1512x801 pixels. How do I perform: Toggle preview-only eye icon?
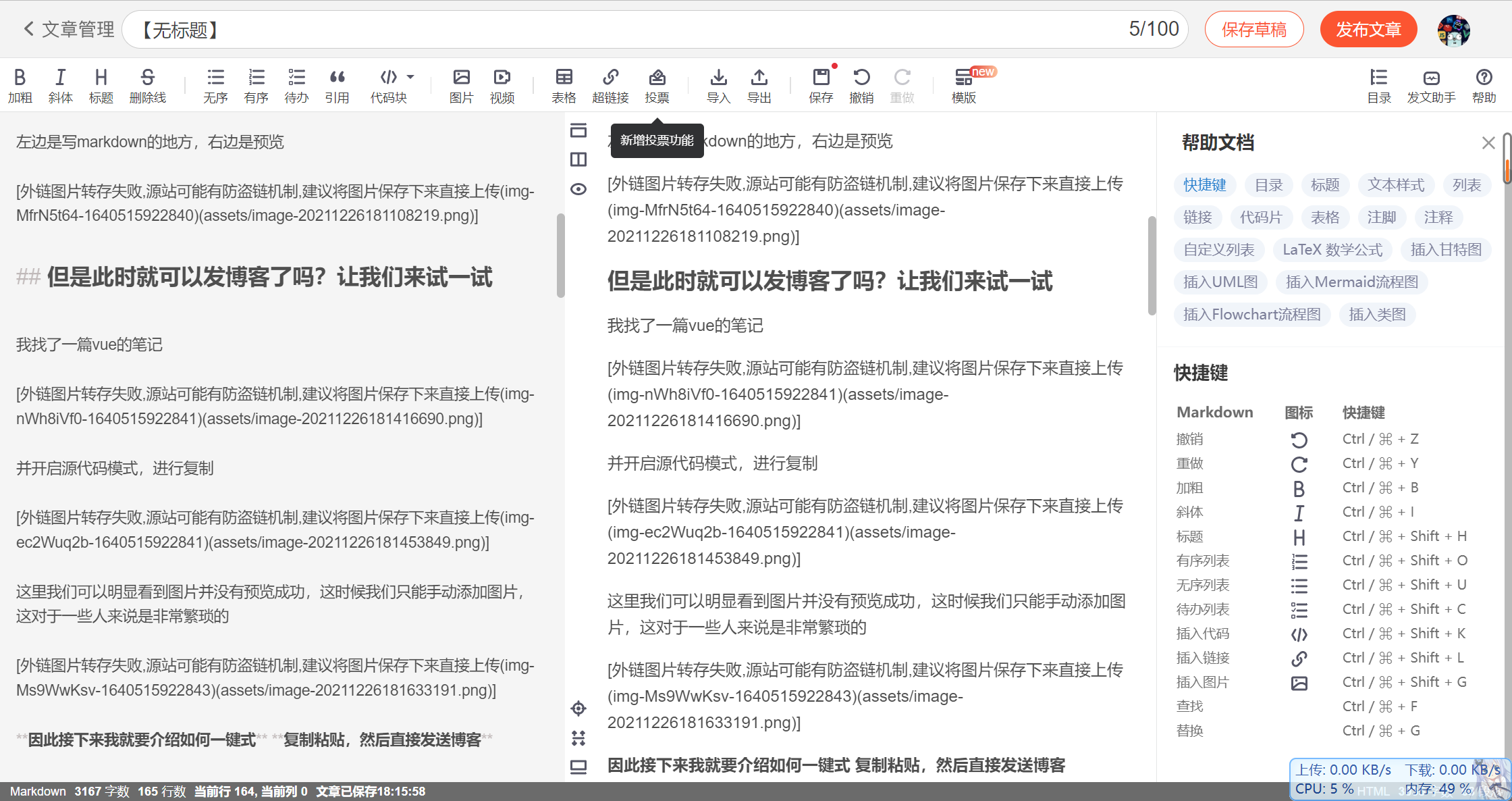pos(578,189)
